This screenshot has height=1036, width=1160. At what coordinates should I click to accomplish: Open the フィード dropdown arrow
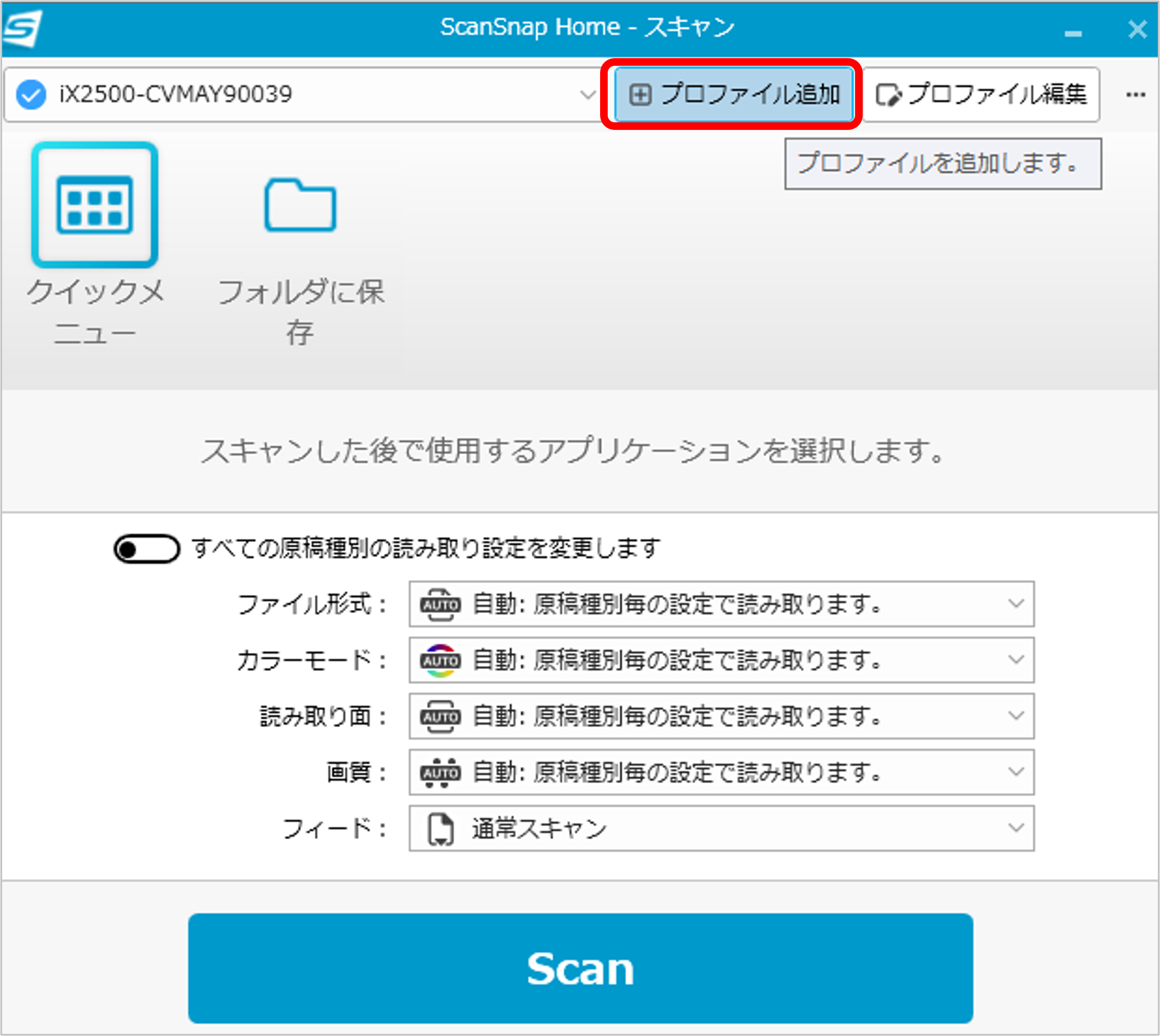1015,828
